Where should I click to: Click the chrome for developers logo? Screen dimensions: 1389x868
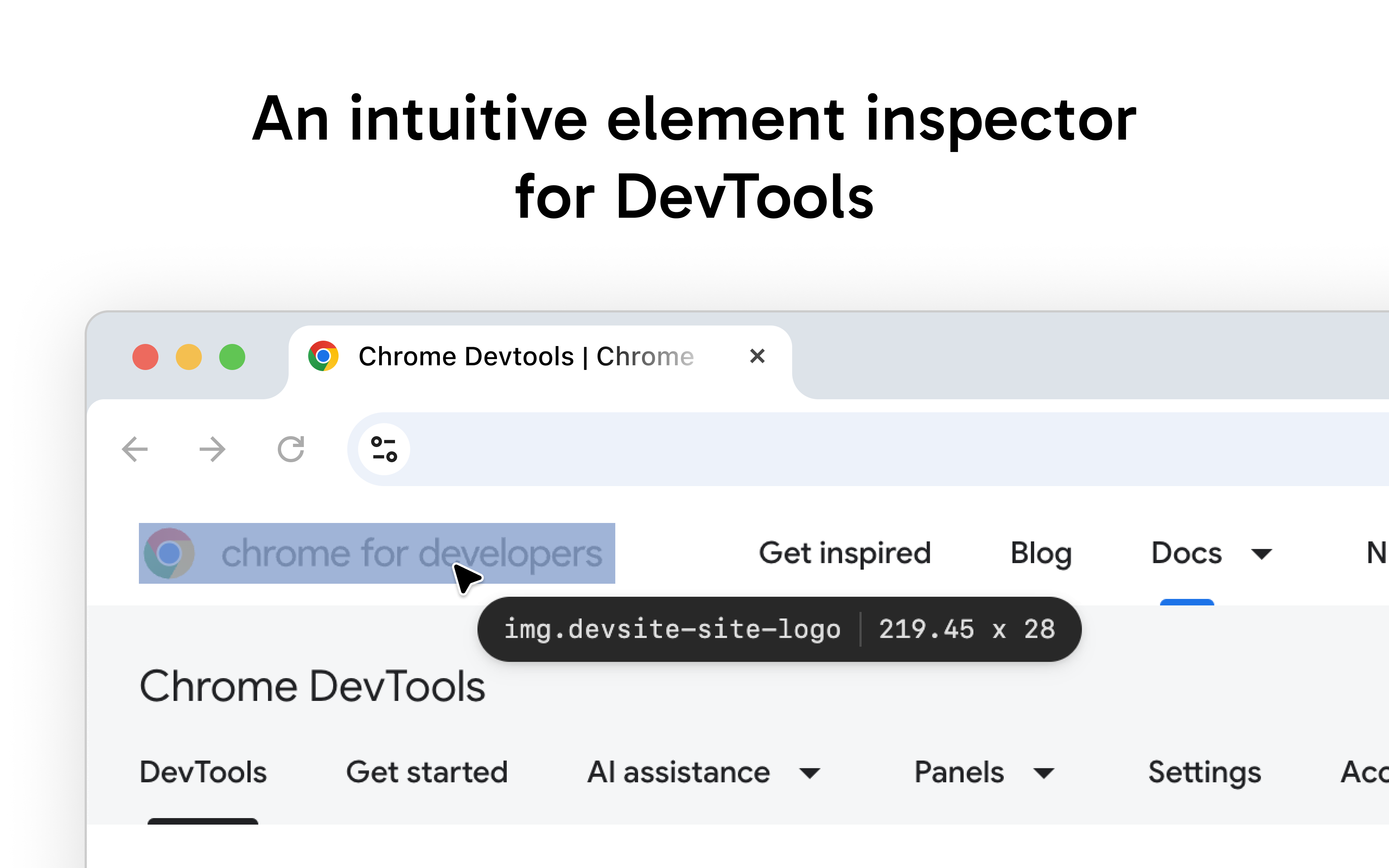click(x=377, y=553)
